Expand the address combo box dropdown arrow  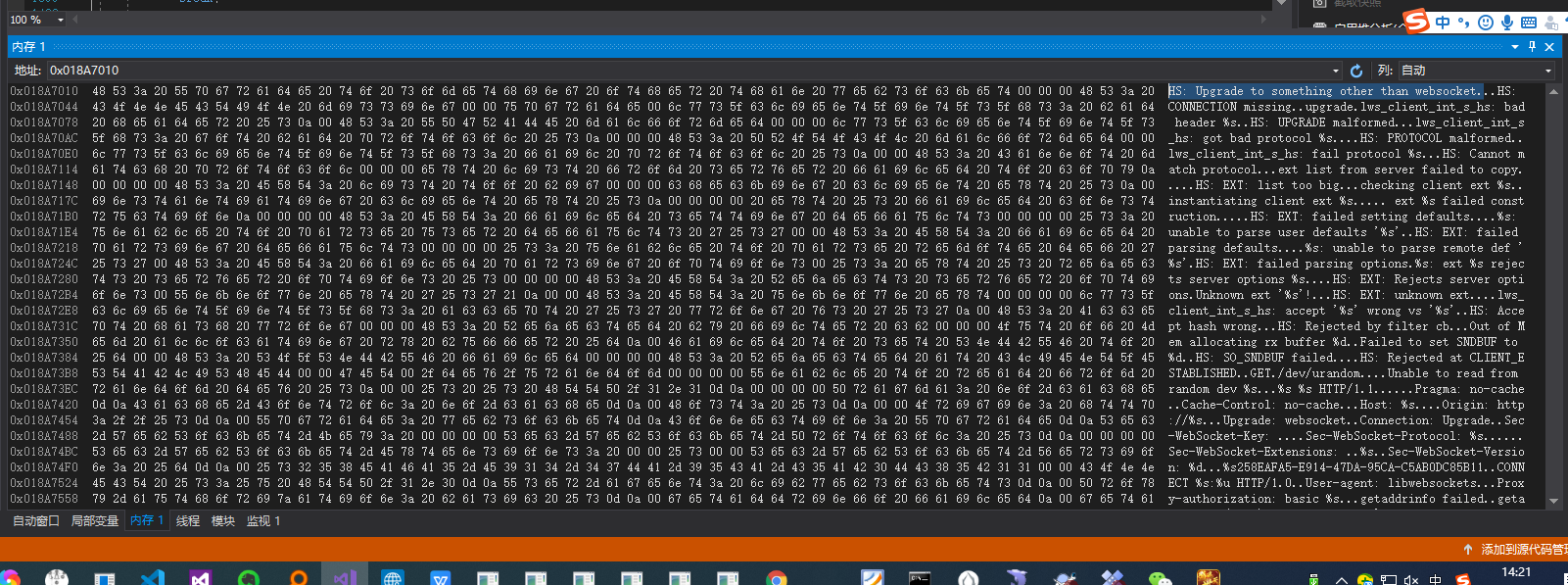pos(1335,71)
